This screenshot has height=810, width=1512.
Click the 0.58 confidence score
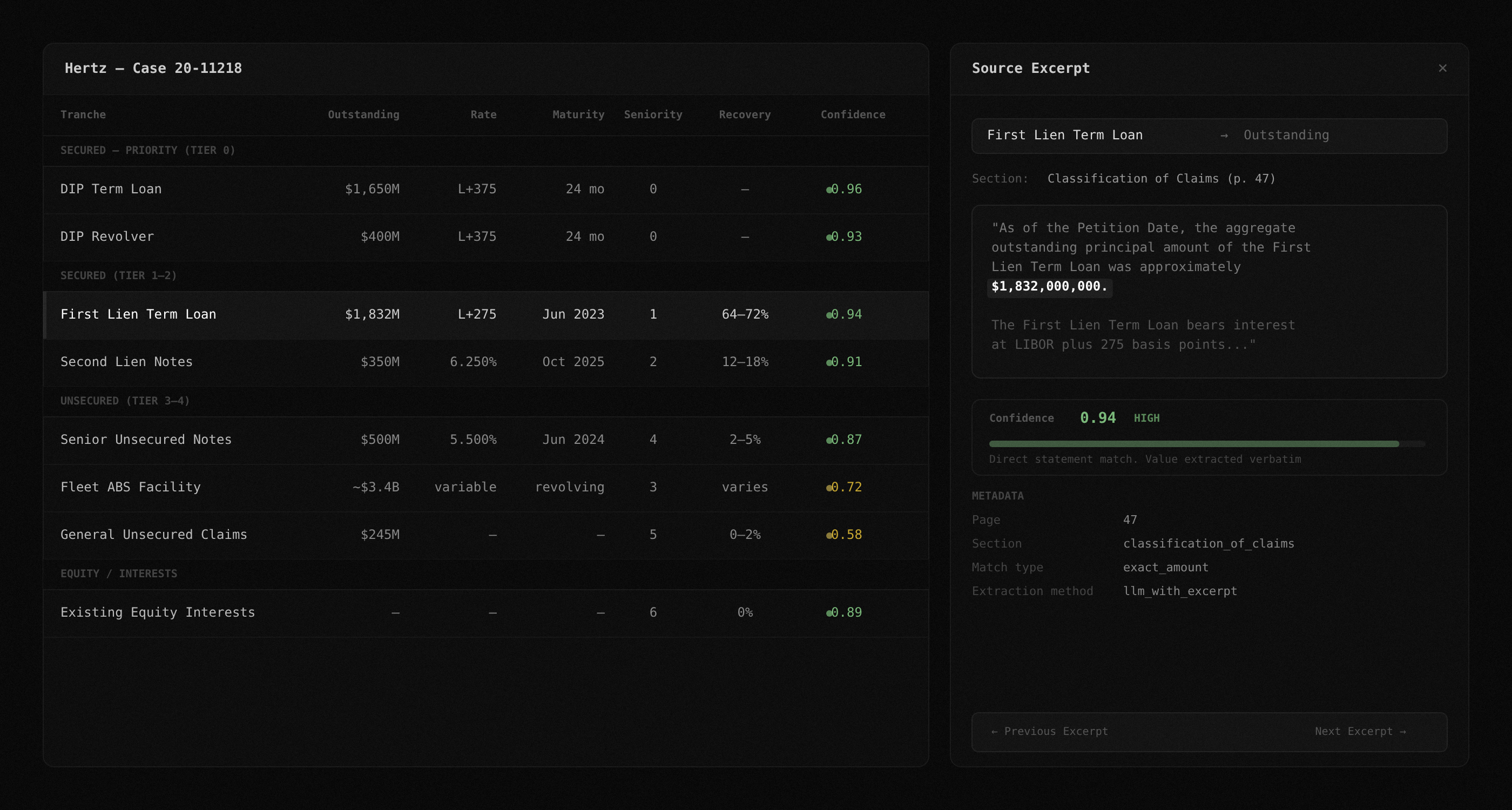click(846, 535)
